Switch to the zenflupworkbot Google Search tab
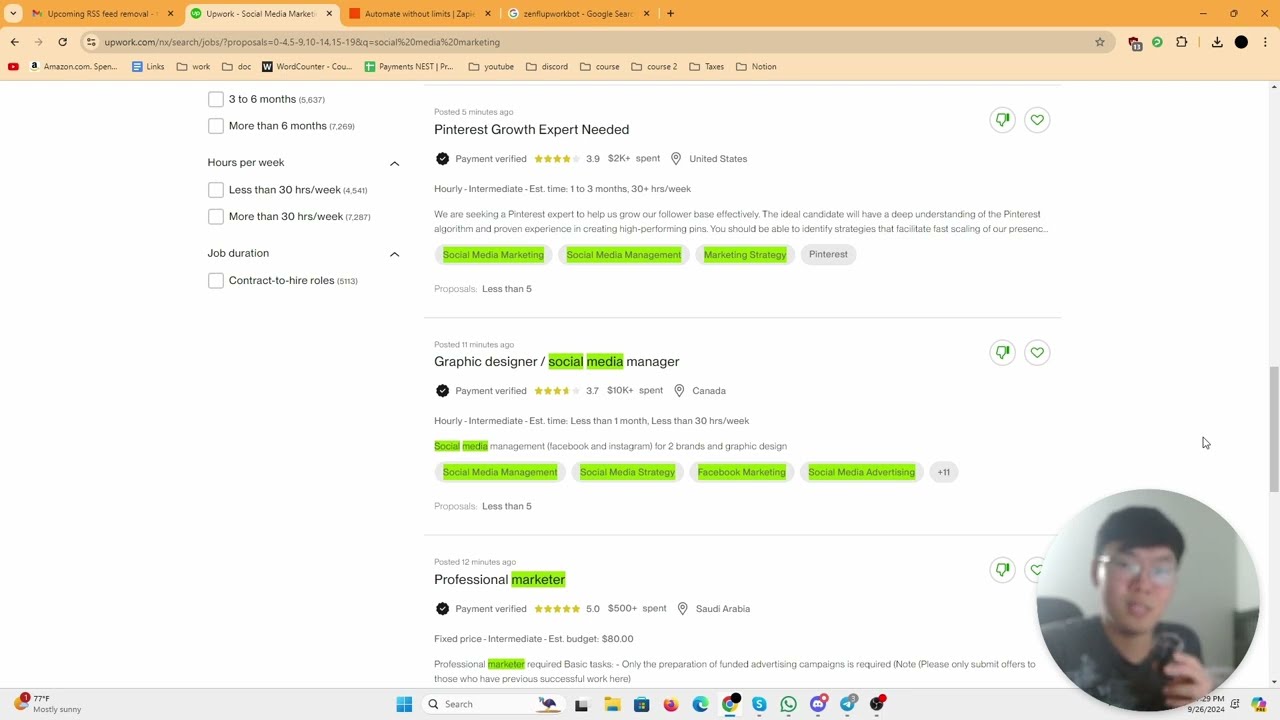Viewport: 1280px width, 720px height. pos(577,14)
